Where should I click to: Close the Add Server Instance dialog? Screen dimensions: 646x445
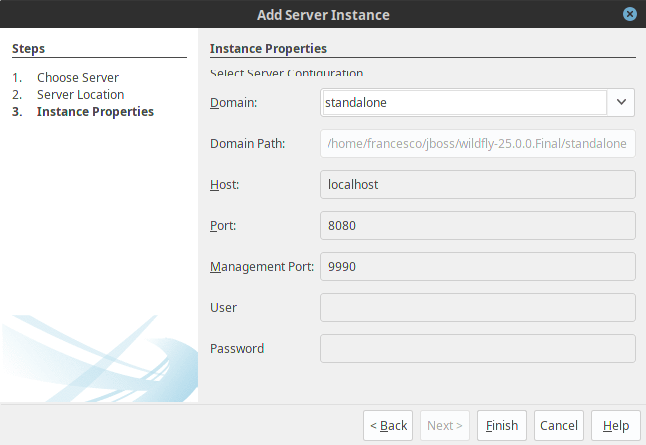click(630, 14)
